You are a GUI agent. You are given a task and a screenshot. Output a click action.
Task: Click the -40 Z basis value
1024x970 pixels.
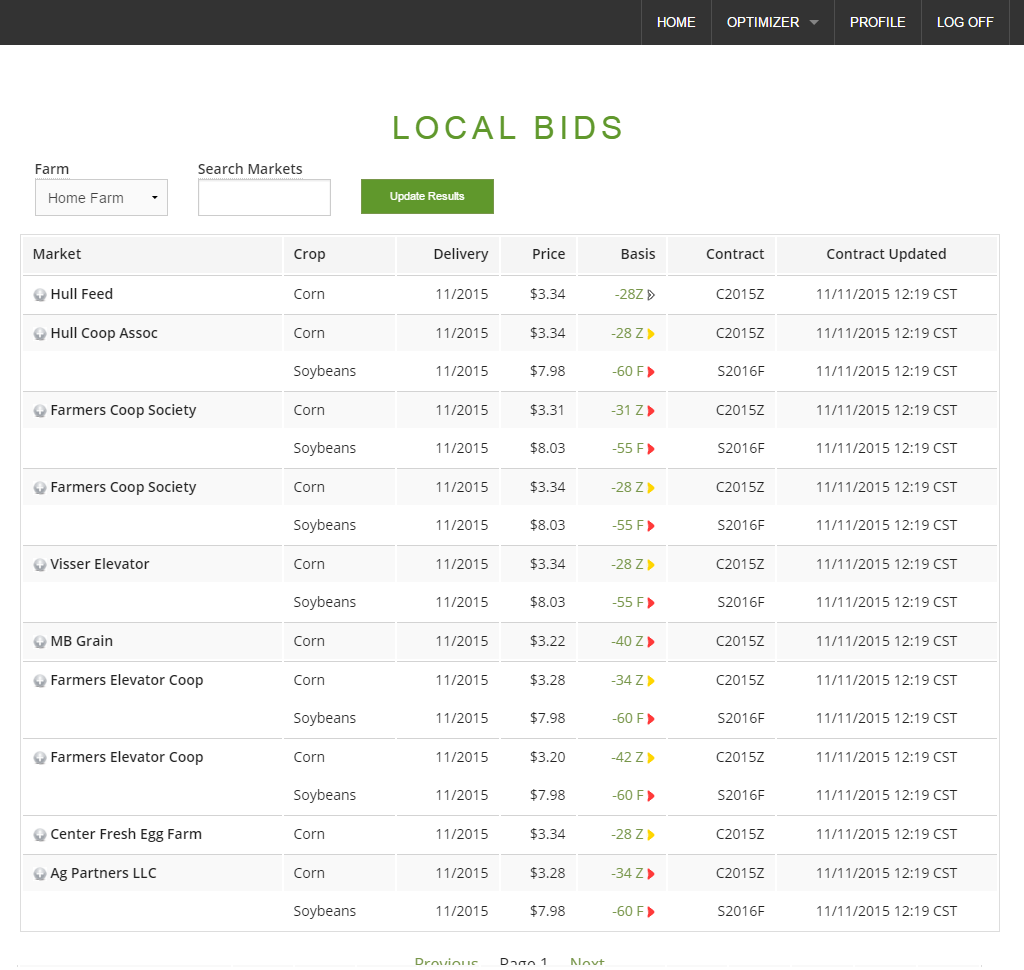pos(627,641)
